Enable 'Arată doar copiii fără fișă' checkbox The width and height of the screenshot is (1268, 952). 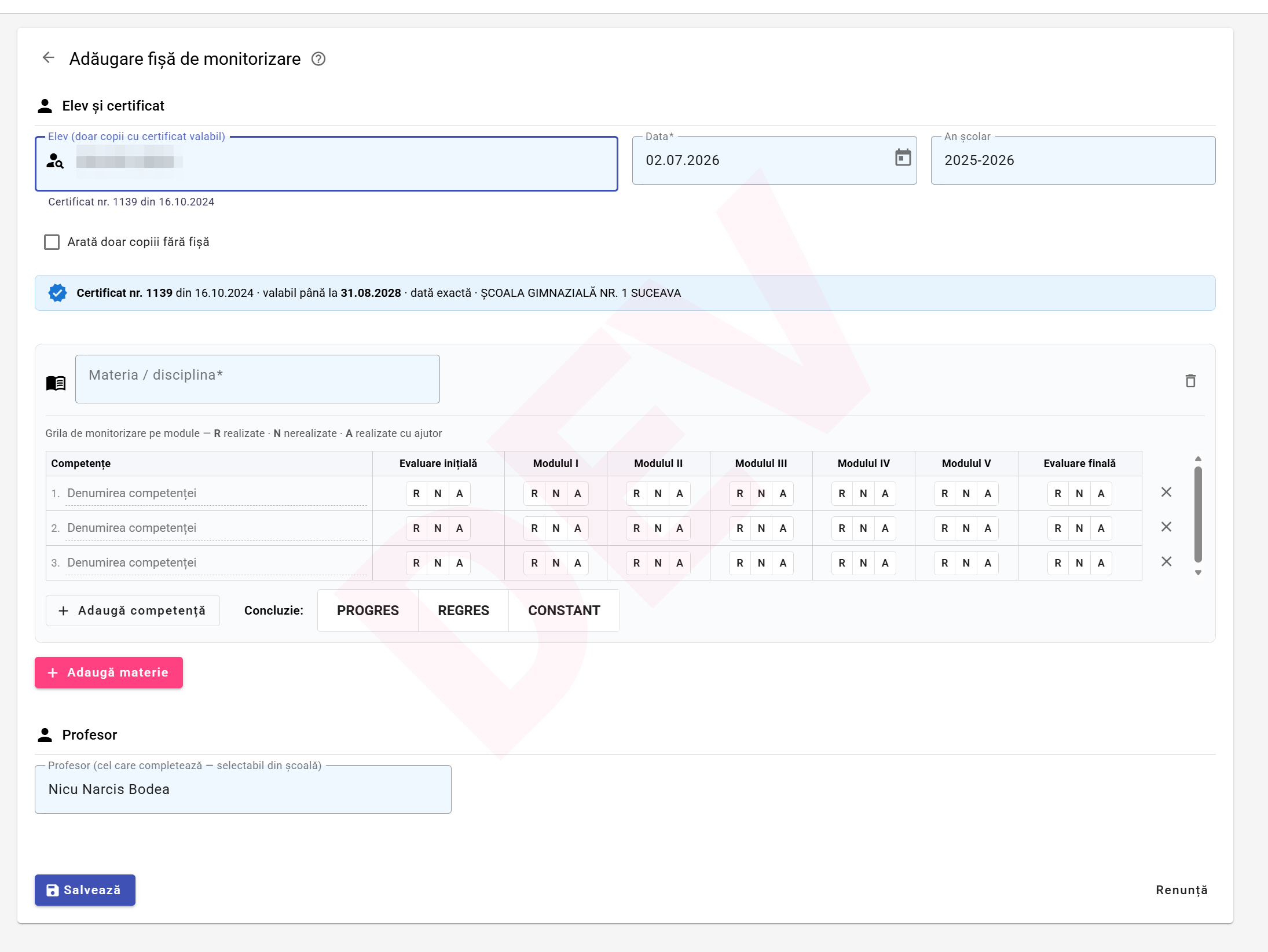click(x=52, y=242)
